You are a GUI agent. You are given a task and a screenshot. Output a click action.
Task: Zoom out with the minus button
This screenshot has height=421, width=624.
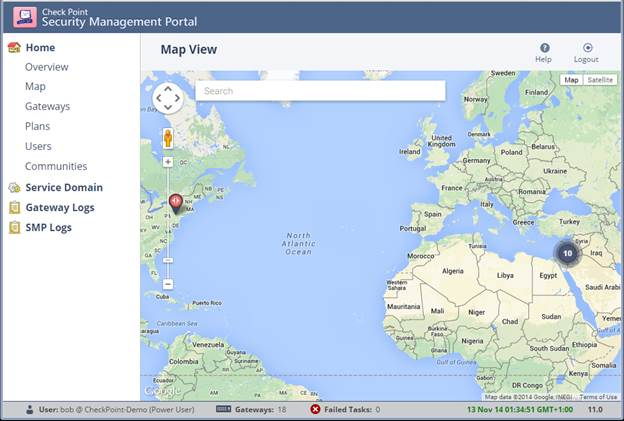(168, 284)
